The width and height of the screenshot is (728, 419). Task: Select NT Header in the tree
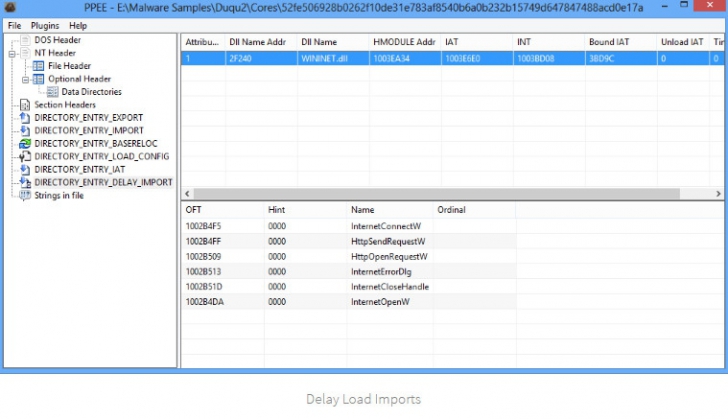click(x=55, y=53)
